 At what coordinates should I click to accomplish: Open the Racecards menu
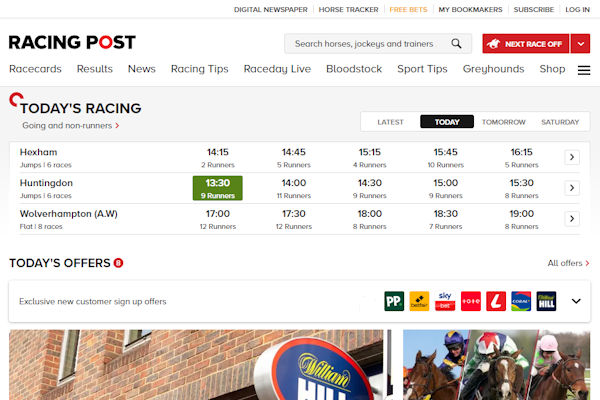point(35,69)
